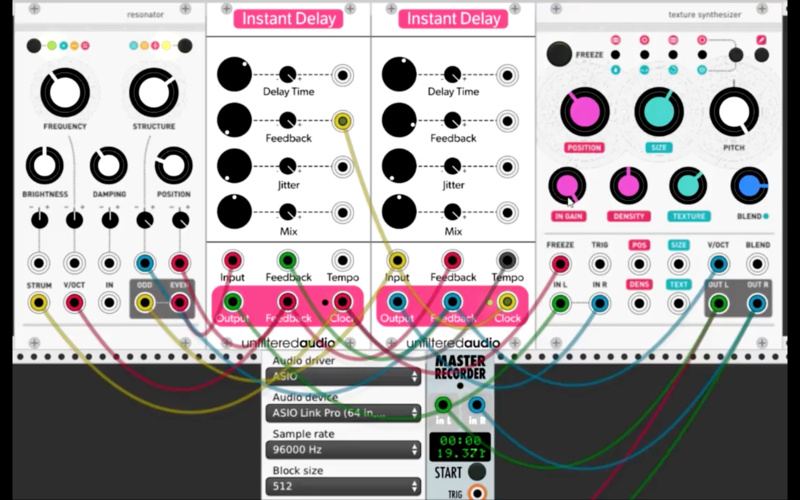The width and height of the screenshot is (800, 500).
Task: Click the TRIG input jack on texture synthesizer
Action: [x=599, y=264]
